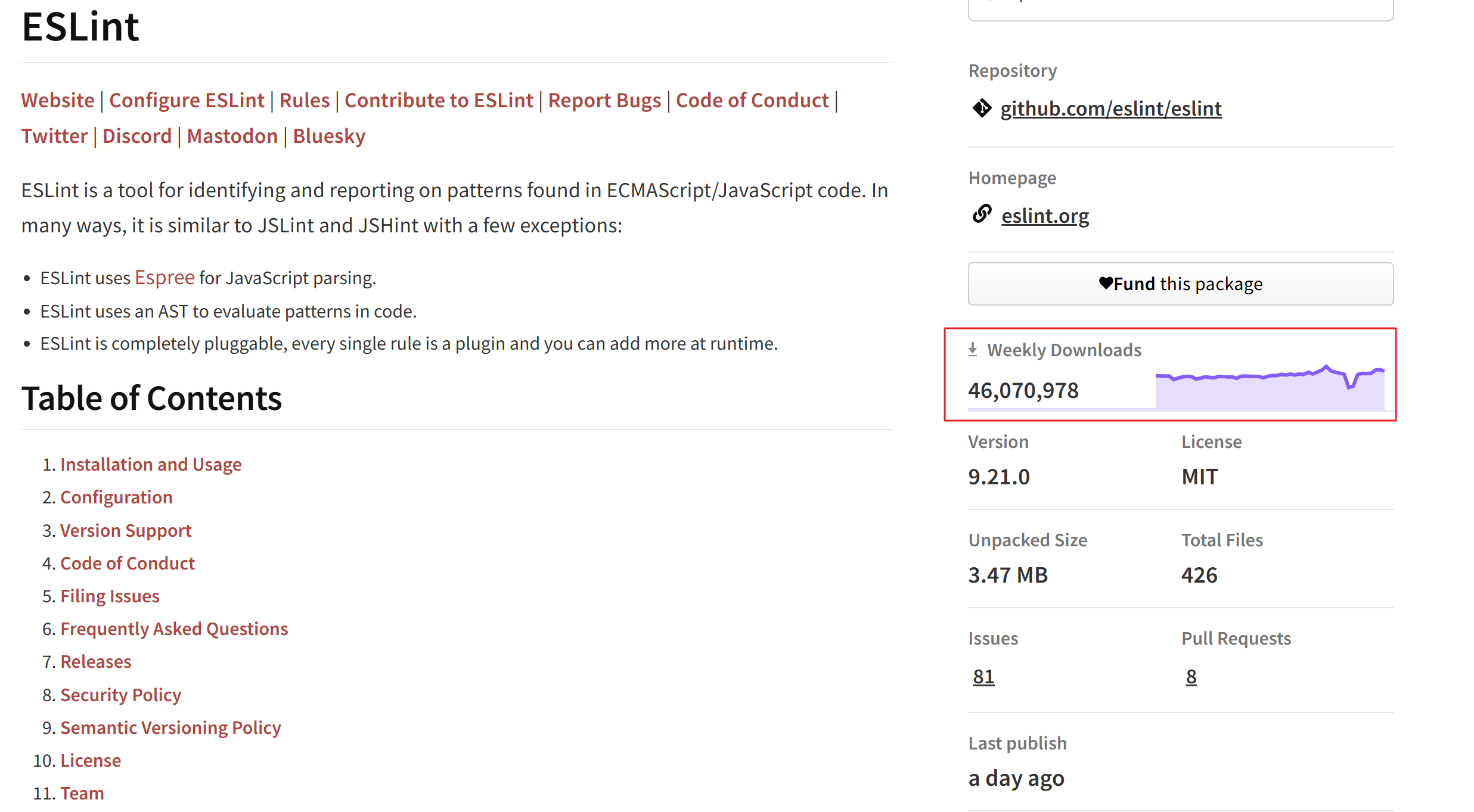The height and width of the screenshot is (812, 1474).
Task: Click the Last publish label
Action: [x=1017, y=743]
